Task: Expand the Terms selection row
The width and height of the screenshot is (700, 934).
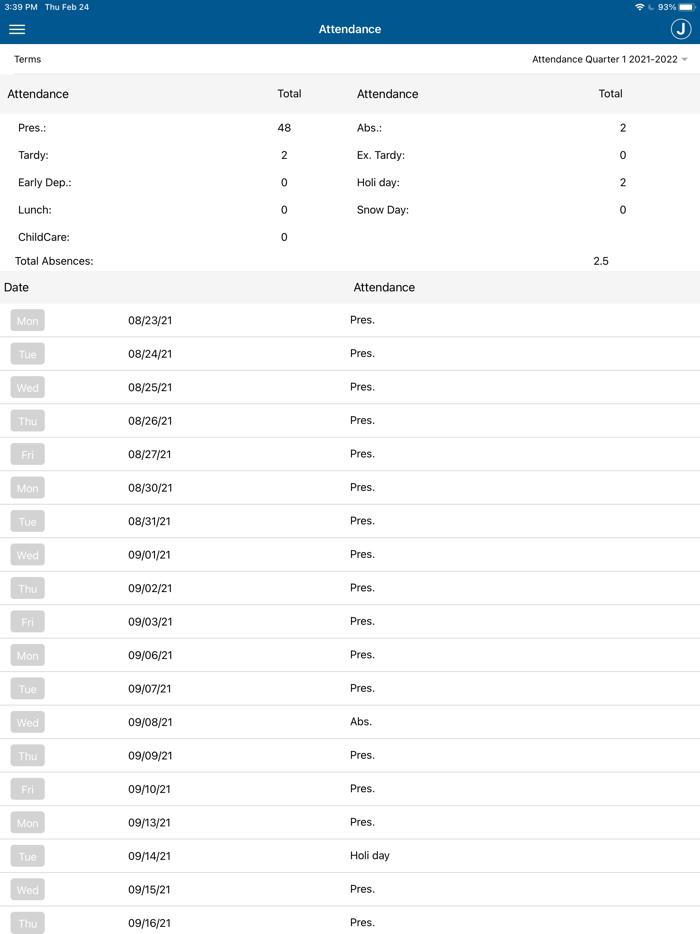Action: [27, 60]
